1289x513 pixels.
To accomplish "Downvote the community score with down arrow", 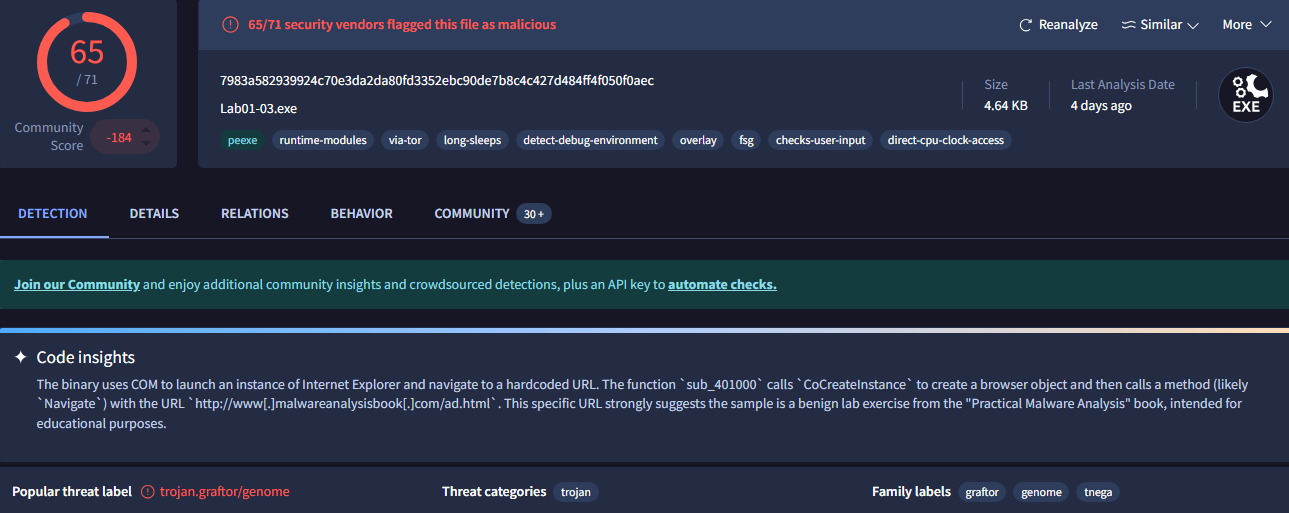I will pos(147,144).
